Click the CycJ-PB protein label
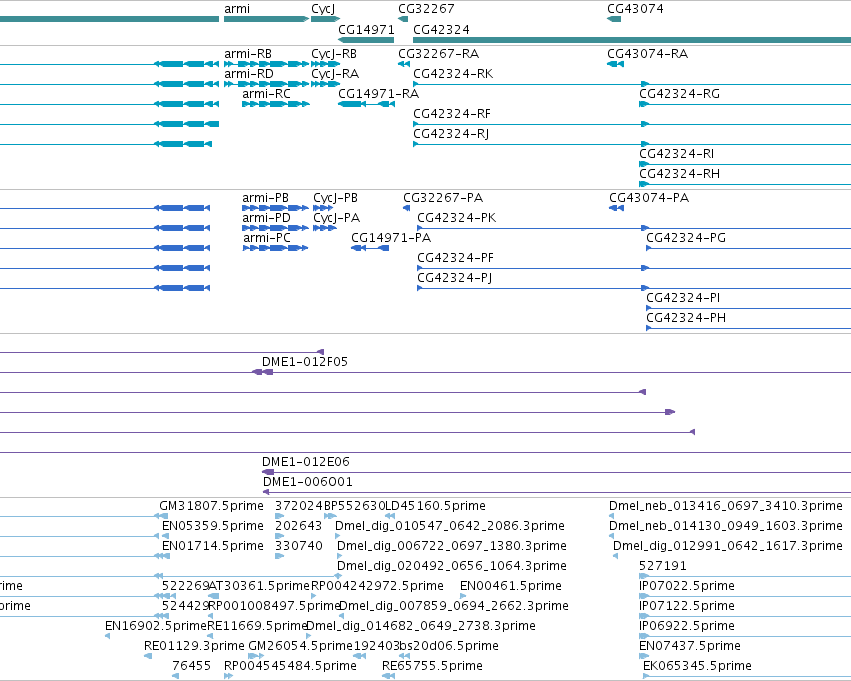 (335, 198)
